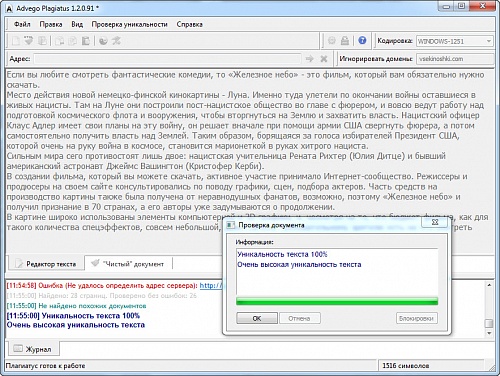Close the Проверка документа dialog
Viewport: 500px width, 376px height.
tap(435, 222)
